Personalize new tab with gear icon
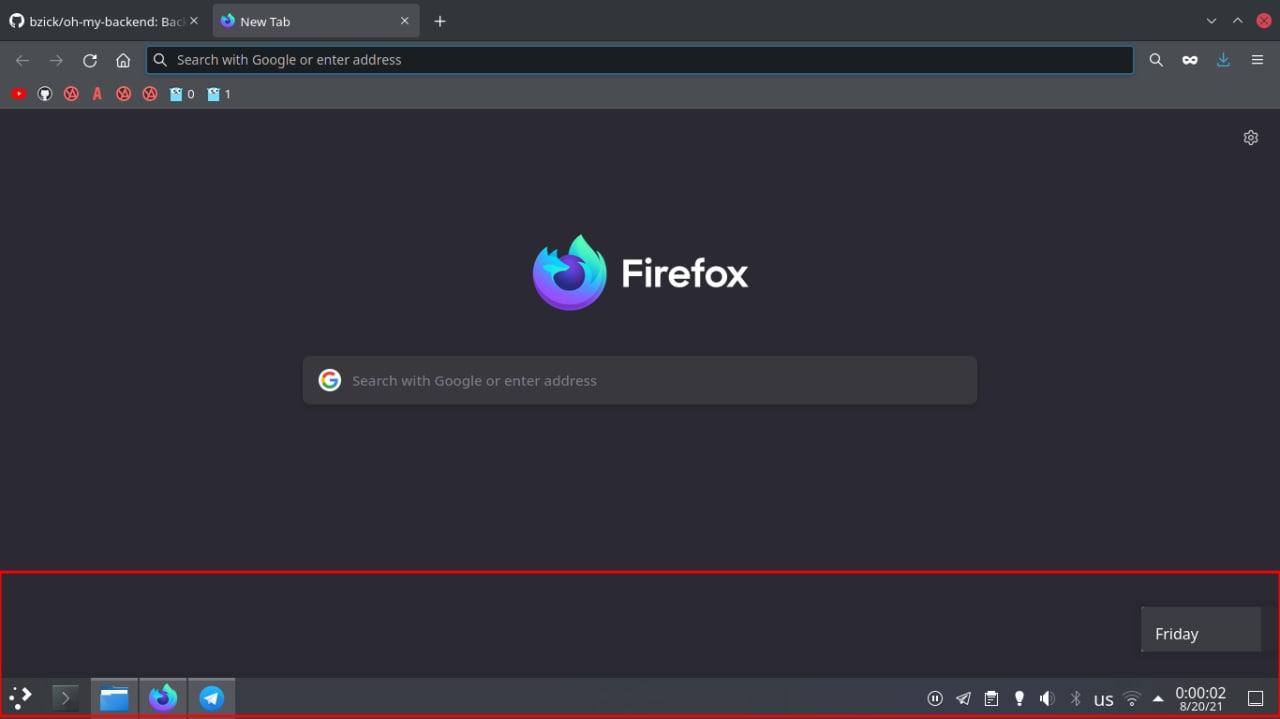 coord(1250,138)
